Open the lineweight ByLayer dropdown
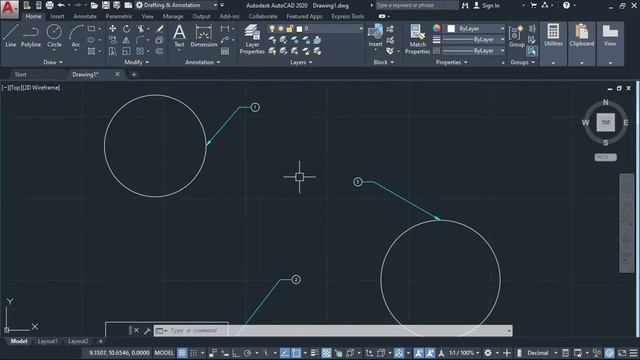 click(x=474, y=40)
